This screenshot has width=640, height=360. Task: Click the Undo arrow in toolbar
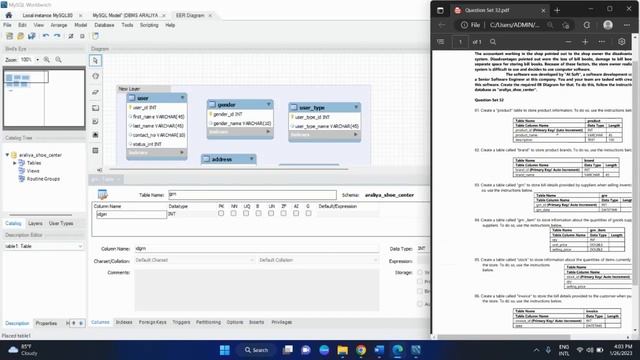point(46,36)
